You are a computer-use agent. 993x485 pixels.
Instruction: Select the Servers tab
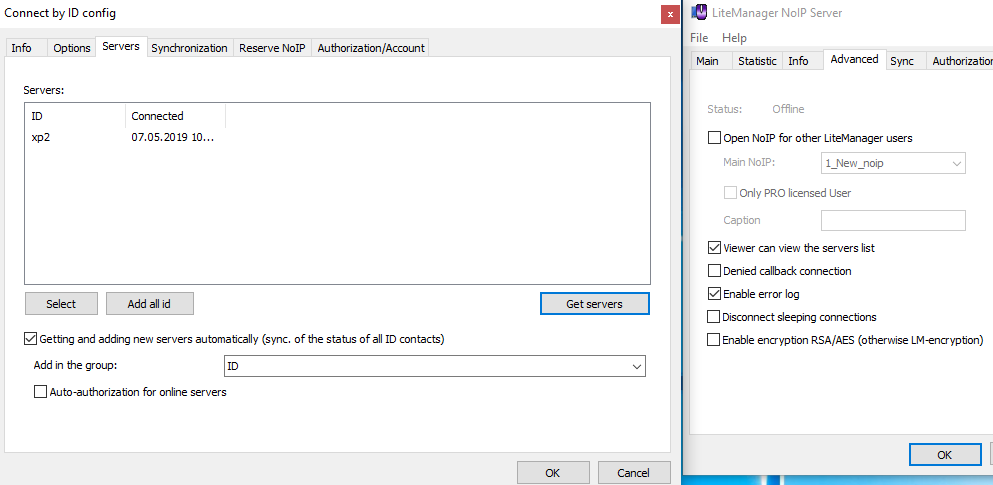click(121, 47)
